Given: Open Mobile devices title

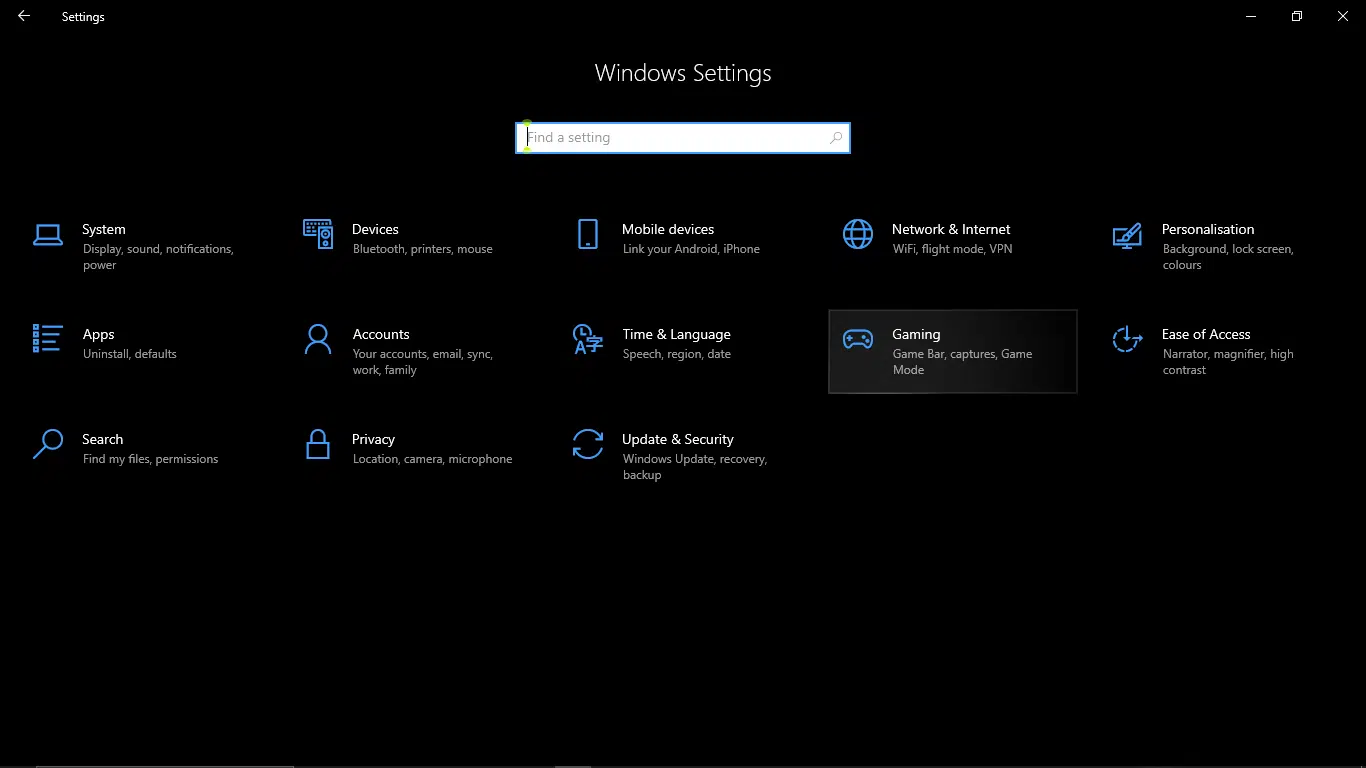Looking at the screenshot, I should click(668, 229).
